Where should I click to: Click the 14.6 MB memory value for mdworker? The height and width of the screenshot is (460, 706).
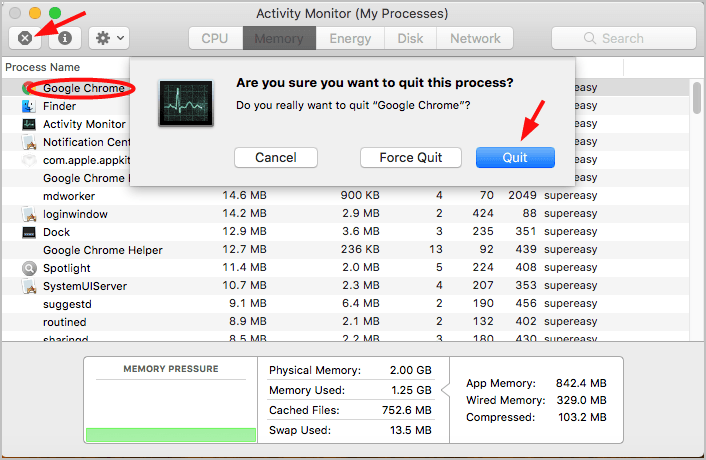click(x=244, y=195)
